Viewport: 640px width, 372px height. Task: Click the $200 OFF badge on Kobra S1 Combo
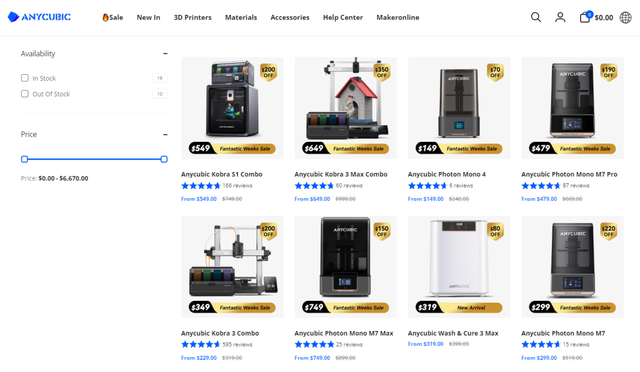pos(268,72)
